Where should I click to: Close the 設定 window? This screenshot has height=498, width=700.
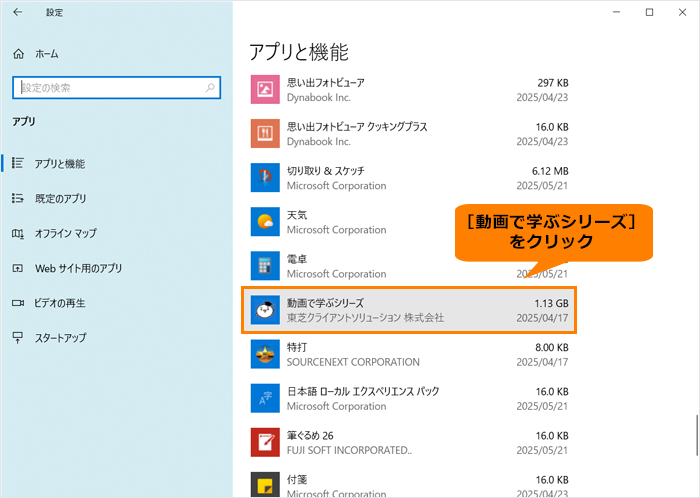pyautogui.click(x=682, y=12)
